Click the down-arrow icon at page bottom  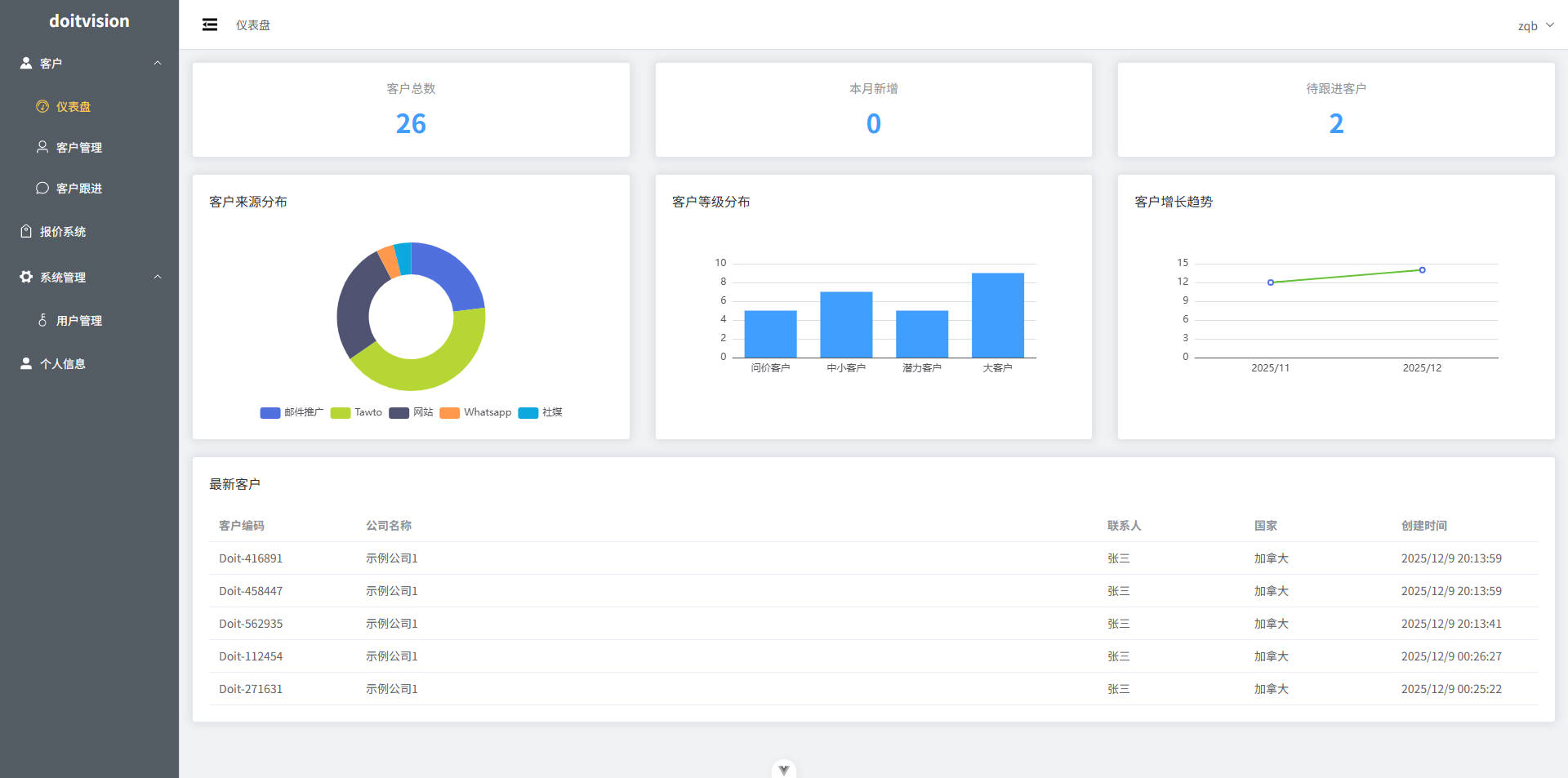click(784, 769)
